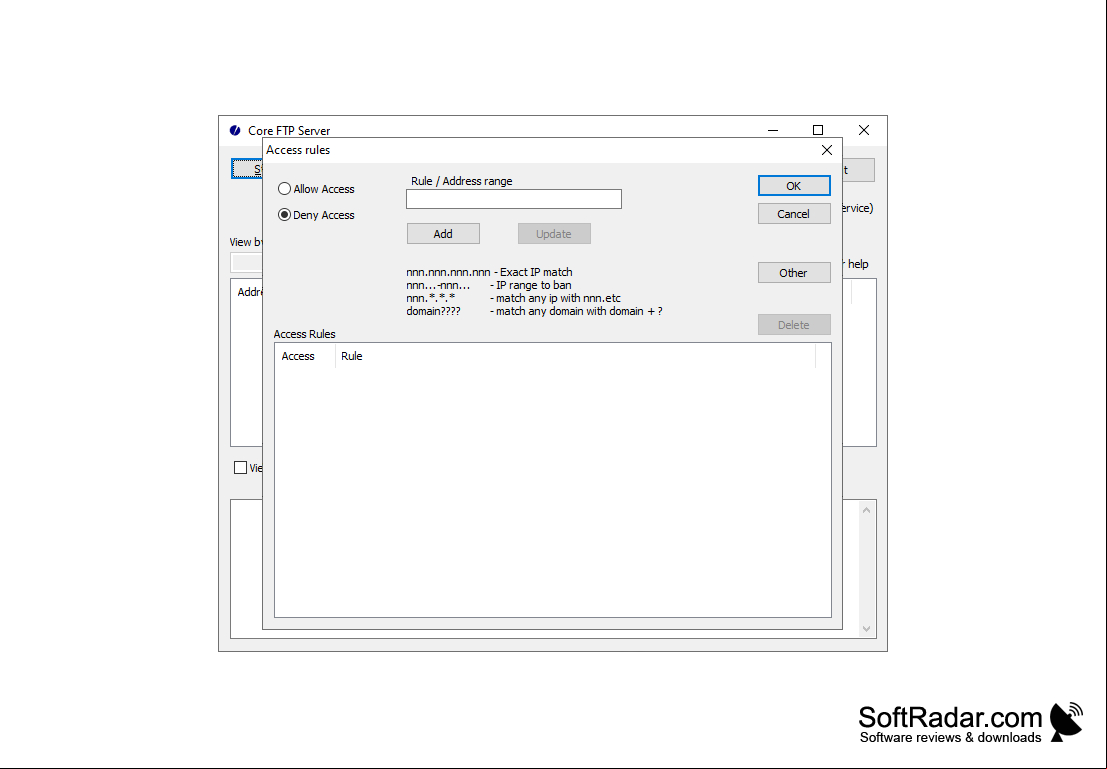
Task: Click the log scrollbar down arrow
Action: tap(866, 628)
